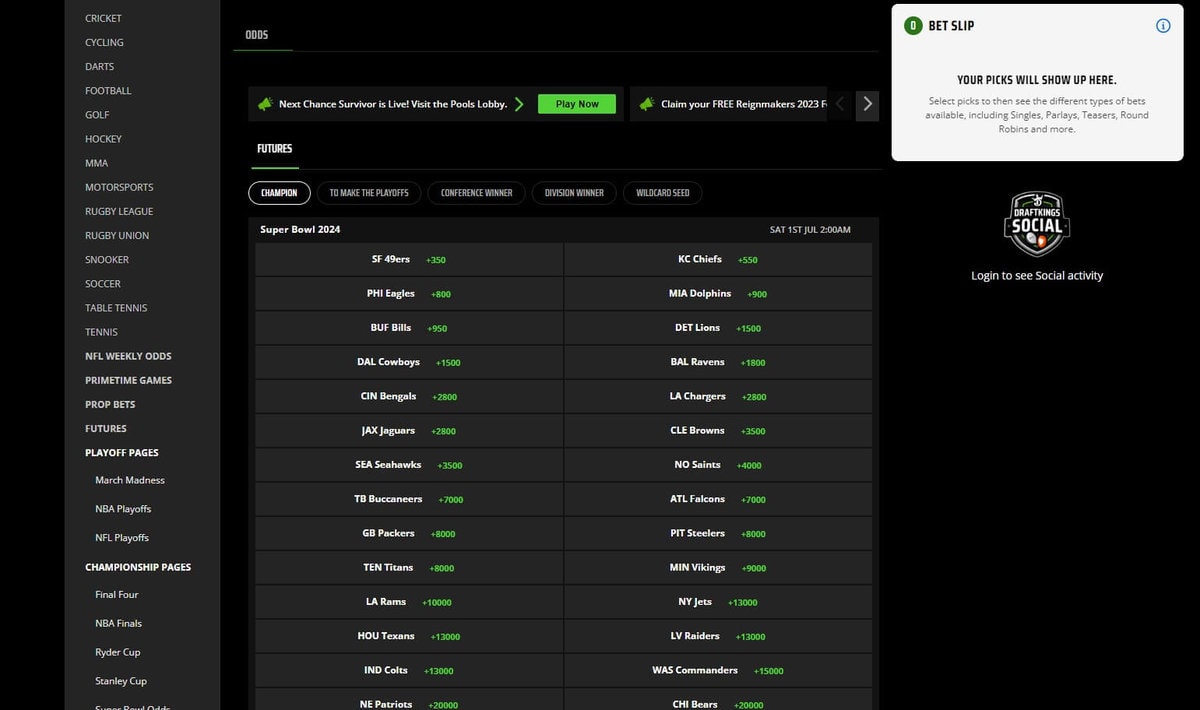1200x710 pixels.
Task: Select To Make The Playoffs filter
Action: click(369, 193)
